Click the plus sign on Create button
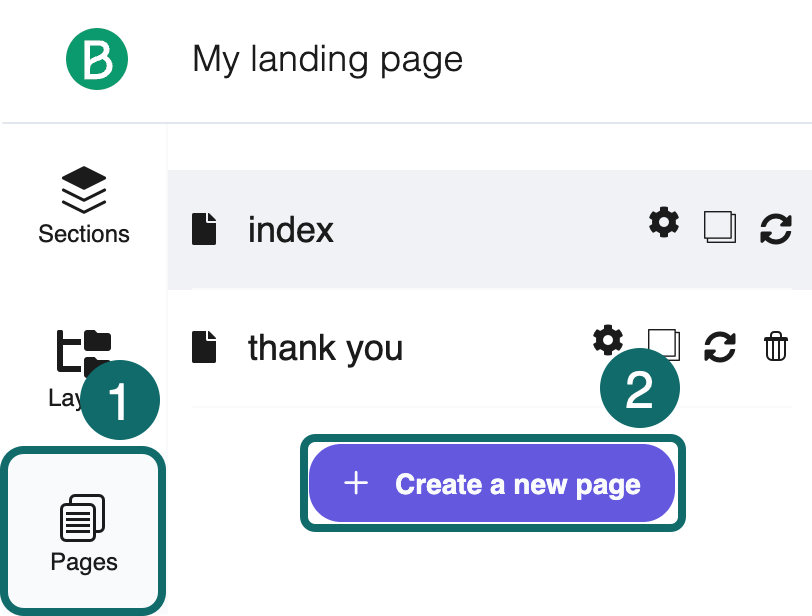This screenshot has width=812, height=616. point(355,483)
